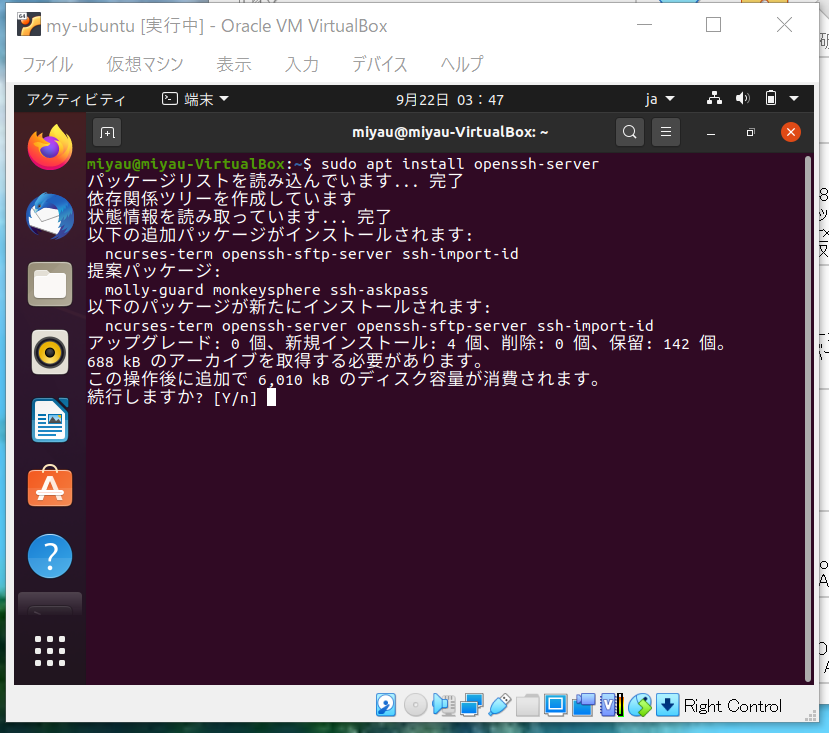Screen dimensions: 829x733
Task: Click the network adapters status icon
Action: pos(472,705)
